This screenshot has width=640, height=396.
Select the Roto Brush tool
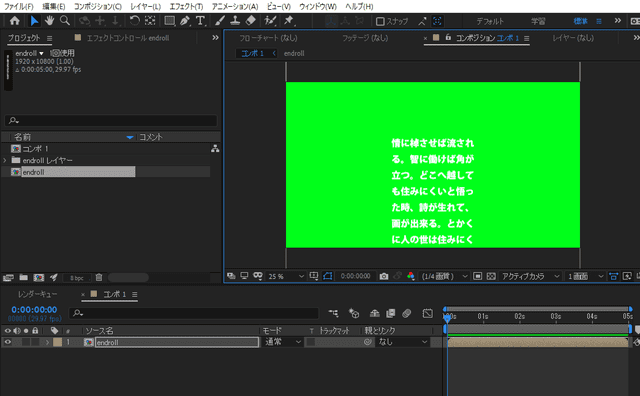pos(270,20)
